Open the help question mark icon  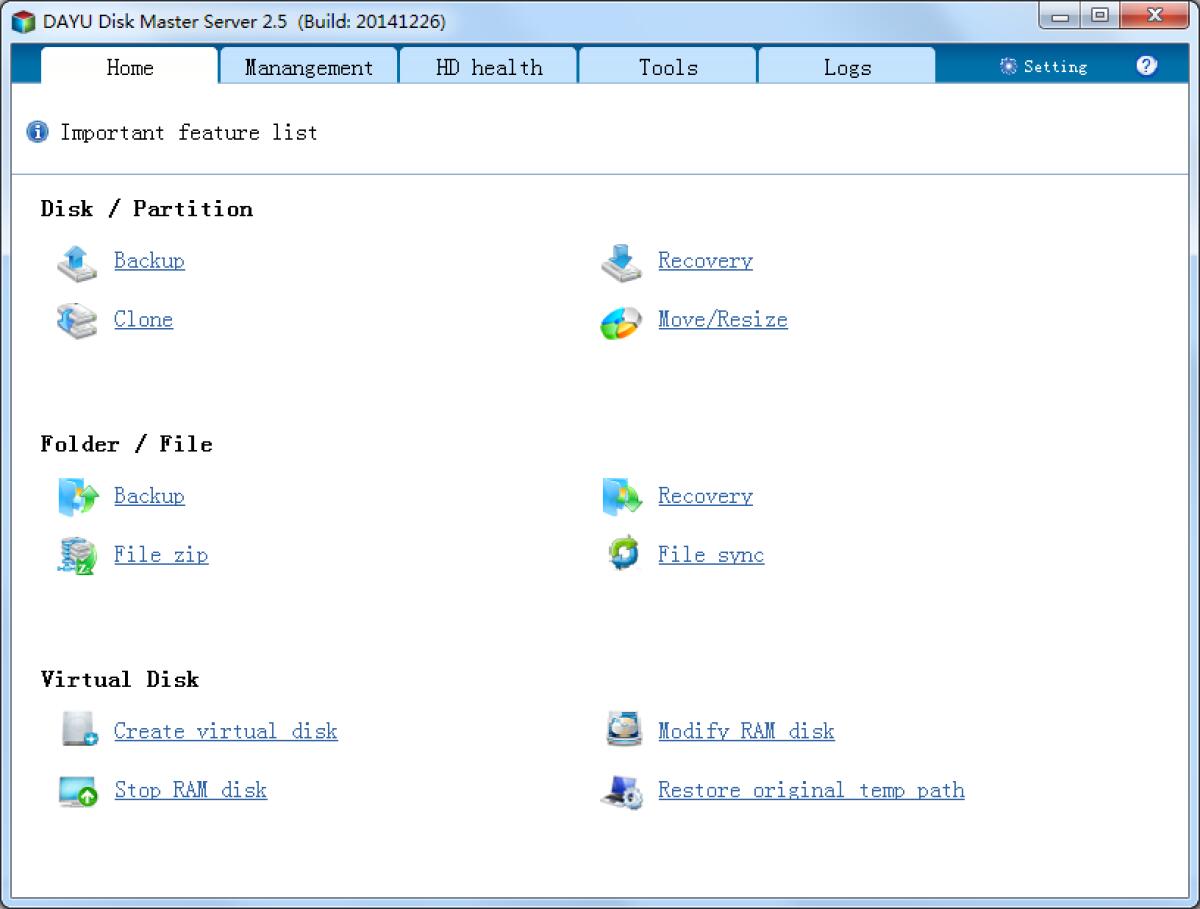(x=1146, y=65)
